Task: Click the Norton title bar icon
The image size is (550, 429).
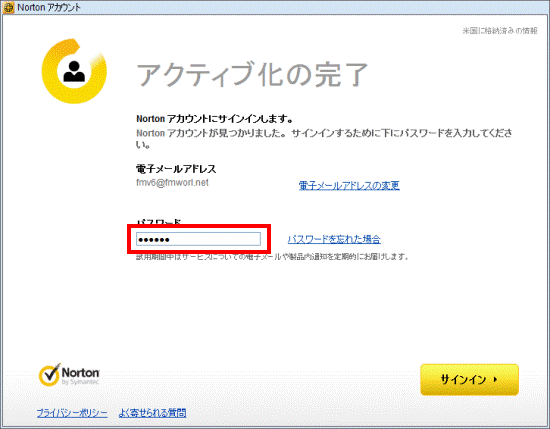Action: pyautogui.click(x=8, y=7)
